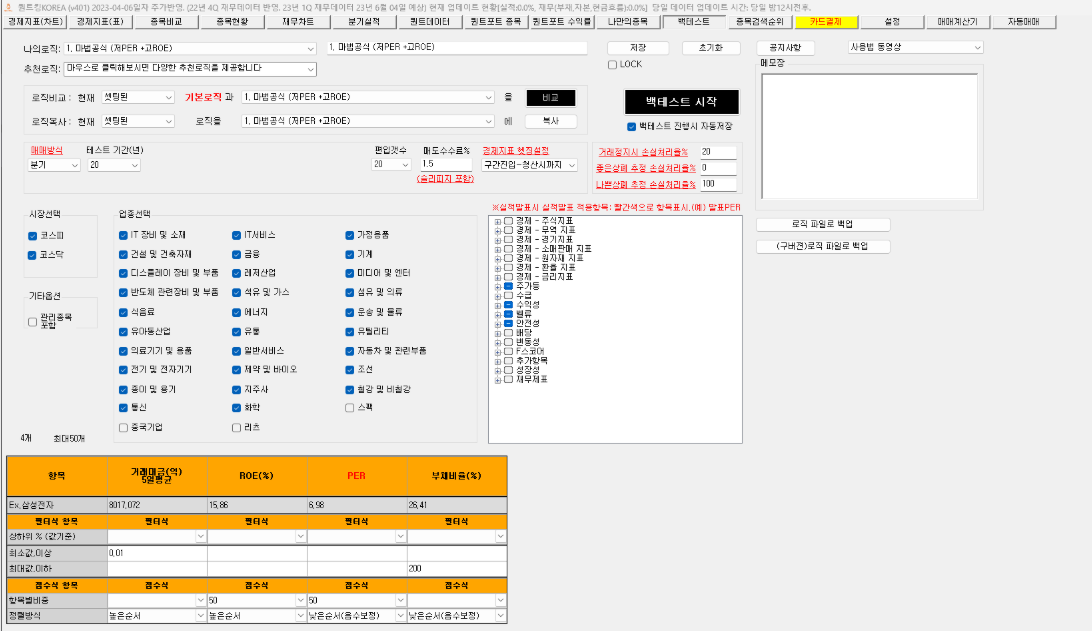This screenshot has height=631, width=1092.
Task: Open the 공지사항 button
Action: [784, 47]
